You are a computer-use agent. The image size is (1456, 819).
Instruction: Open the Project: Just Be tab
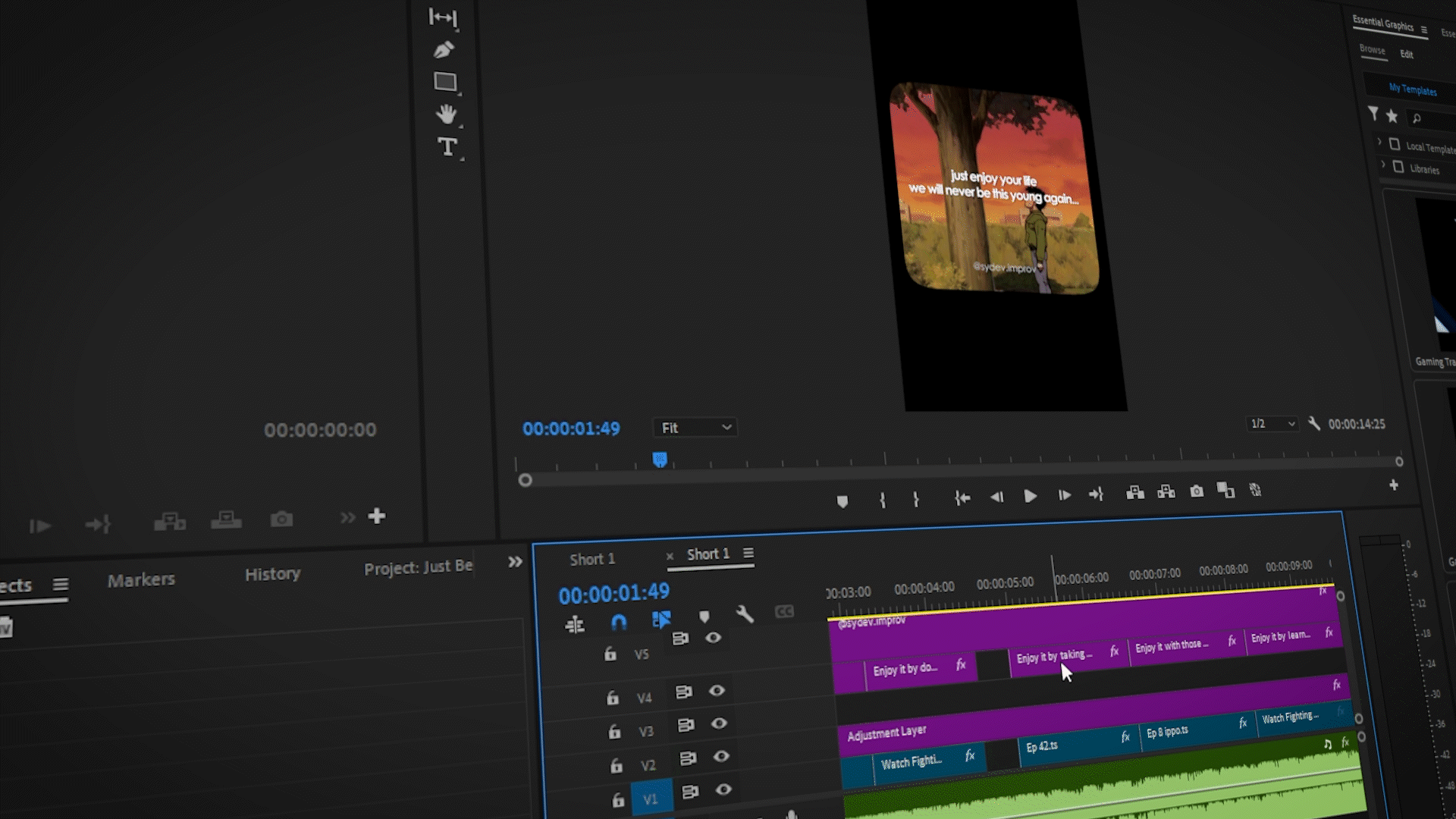click(x=418, y=567)
